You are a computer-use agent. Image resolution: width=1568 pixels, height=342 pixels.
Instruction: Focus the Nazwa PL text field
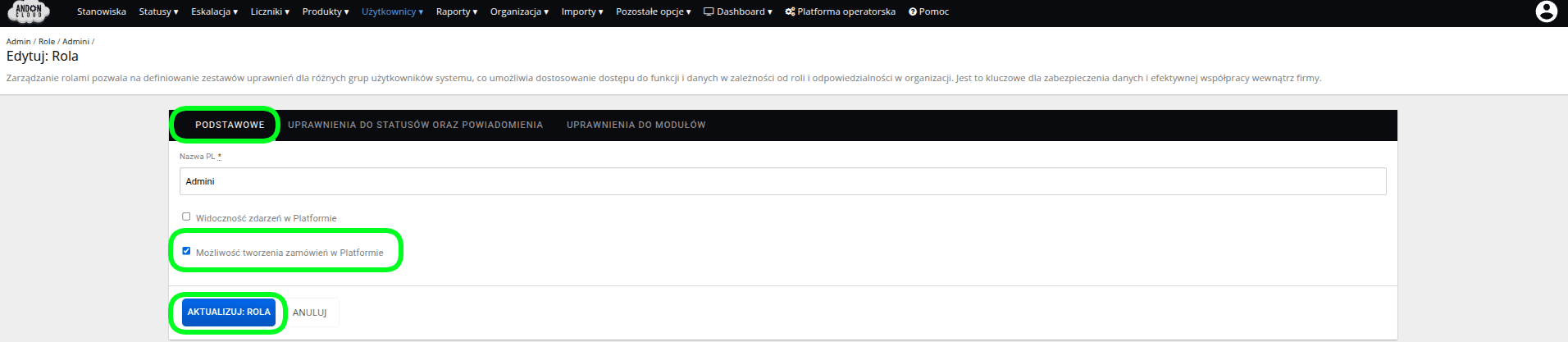coord(782,181)
